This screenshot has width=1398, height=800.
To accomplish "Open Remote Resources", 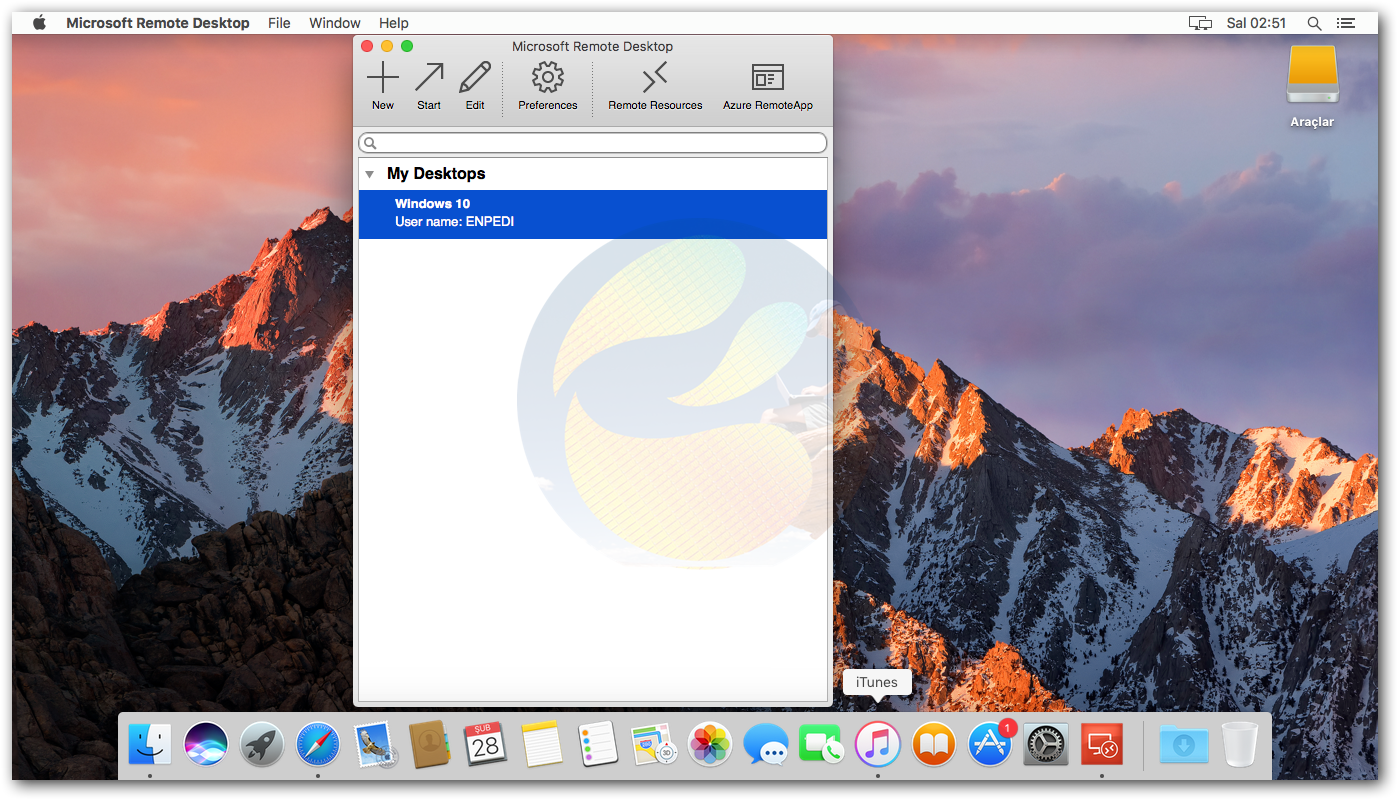I will pos(655,85).
